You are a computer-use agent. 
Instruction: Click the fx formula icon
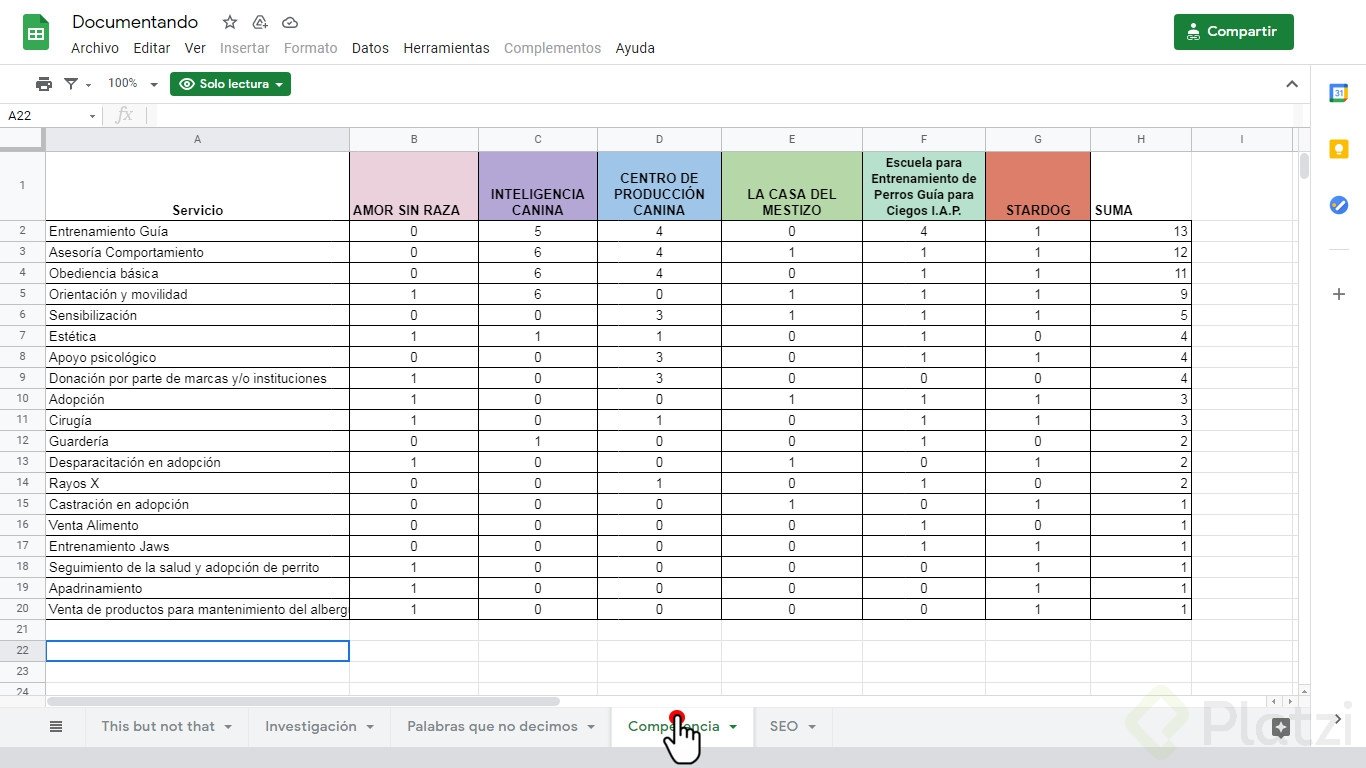124,115
